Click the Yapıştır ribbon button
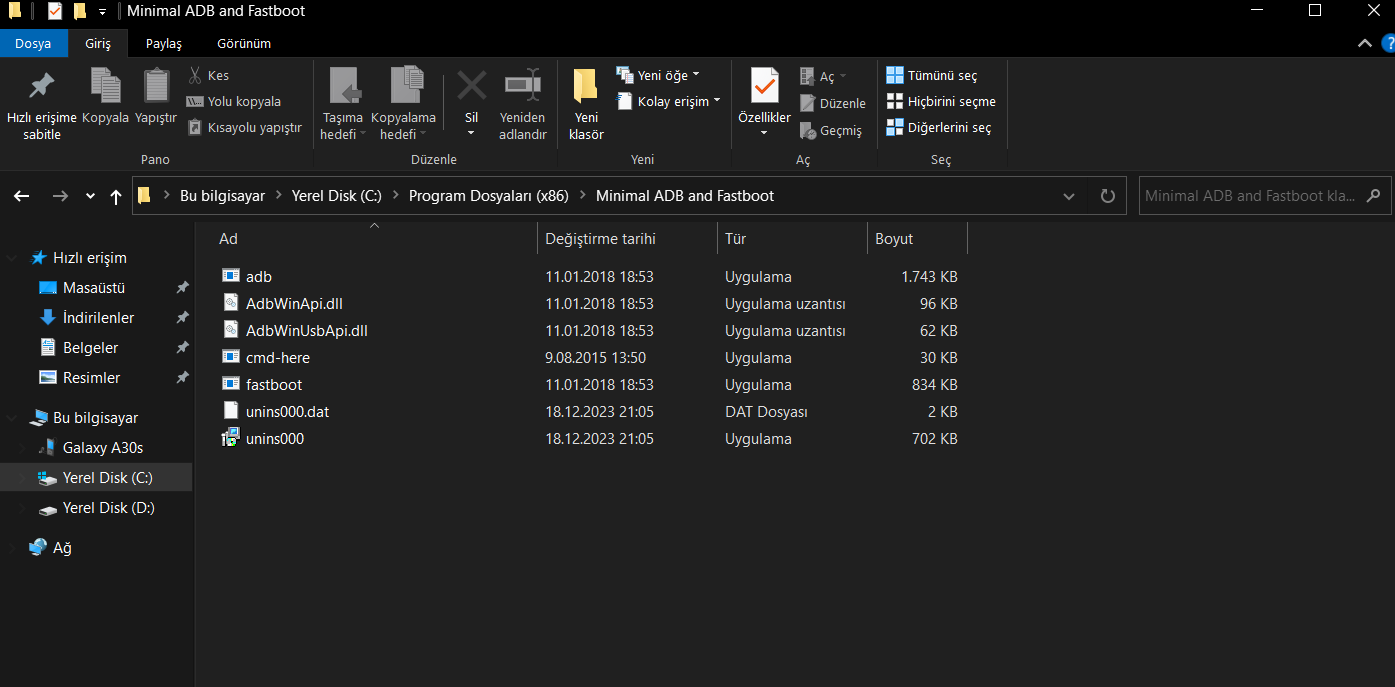The height and width of the screenshot is (687, 1395). (156, 98)
